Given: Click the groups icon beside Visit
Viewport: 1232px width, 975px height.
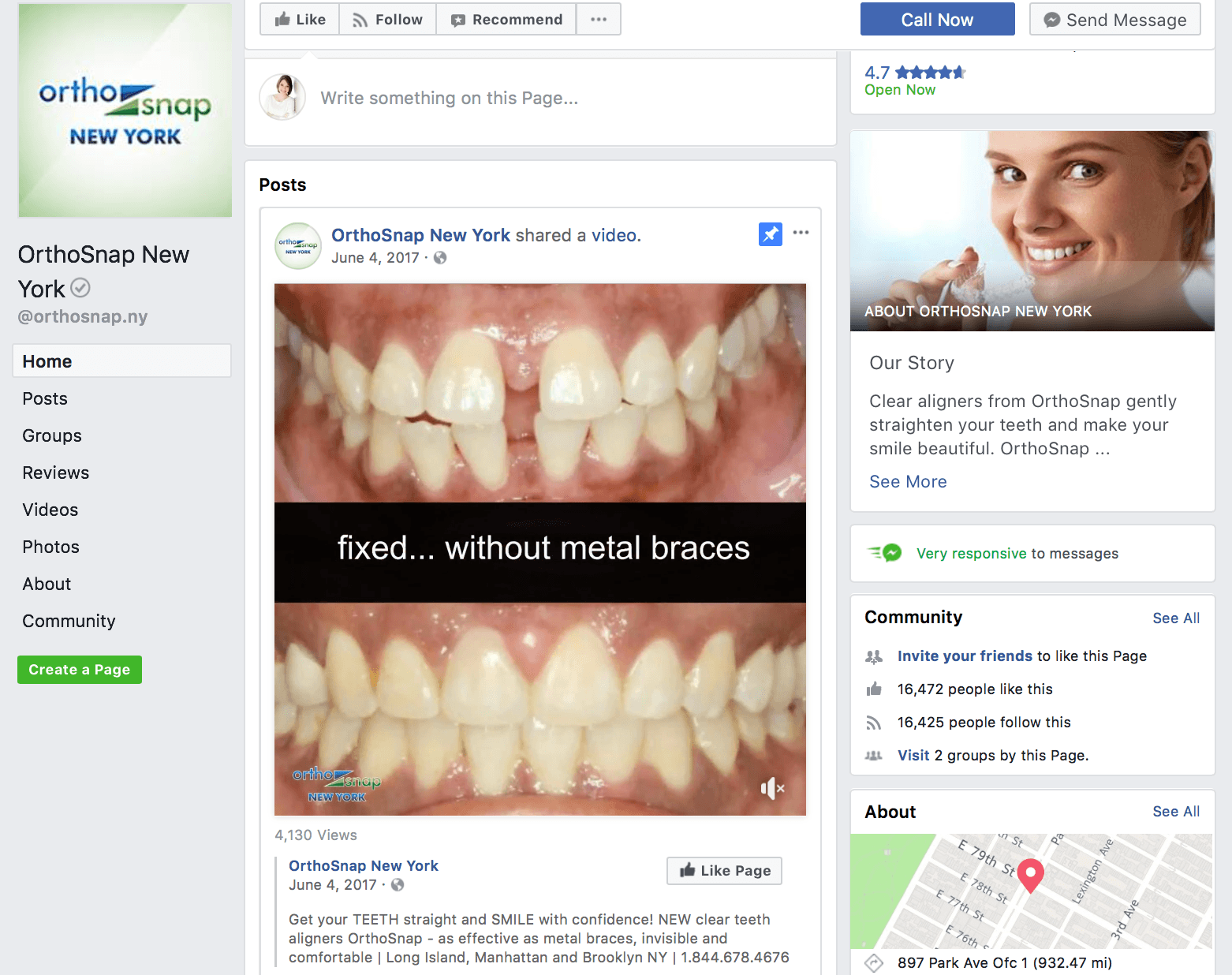Looking at the screenshot, I should (x=874, y=756).
